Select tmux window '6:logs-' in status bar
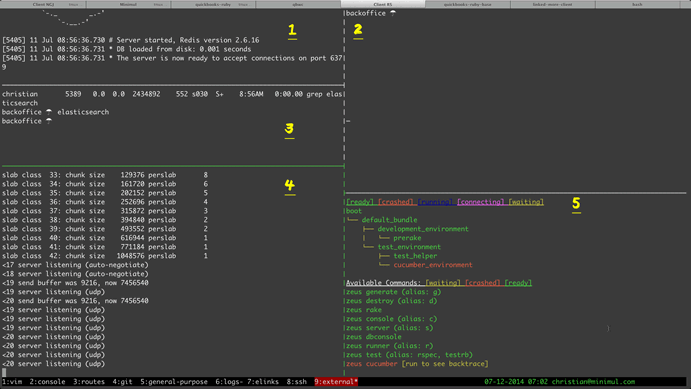The width and height of the screenshot is (691, 389). coord(230,382)
